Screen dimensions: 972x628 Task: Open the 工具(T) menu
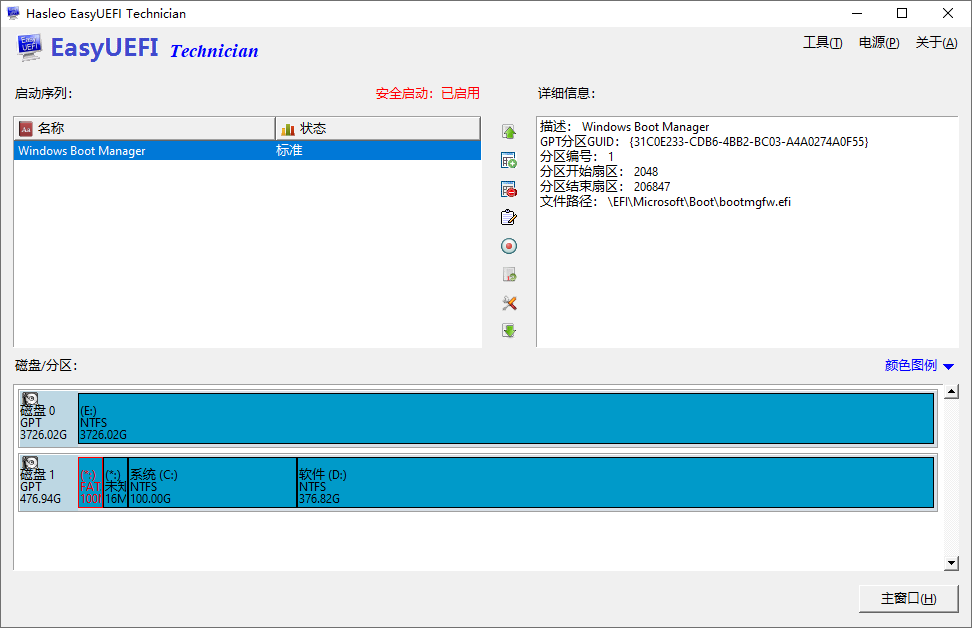pyautogui.click(x=822, y=42)
